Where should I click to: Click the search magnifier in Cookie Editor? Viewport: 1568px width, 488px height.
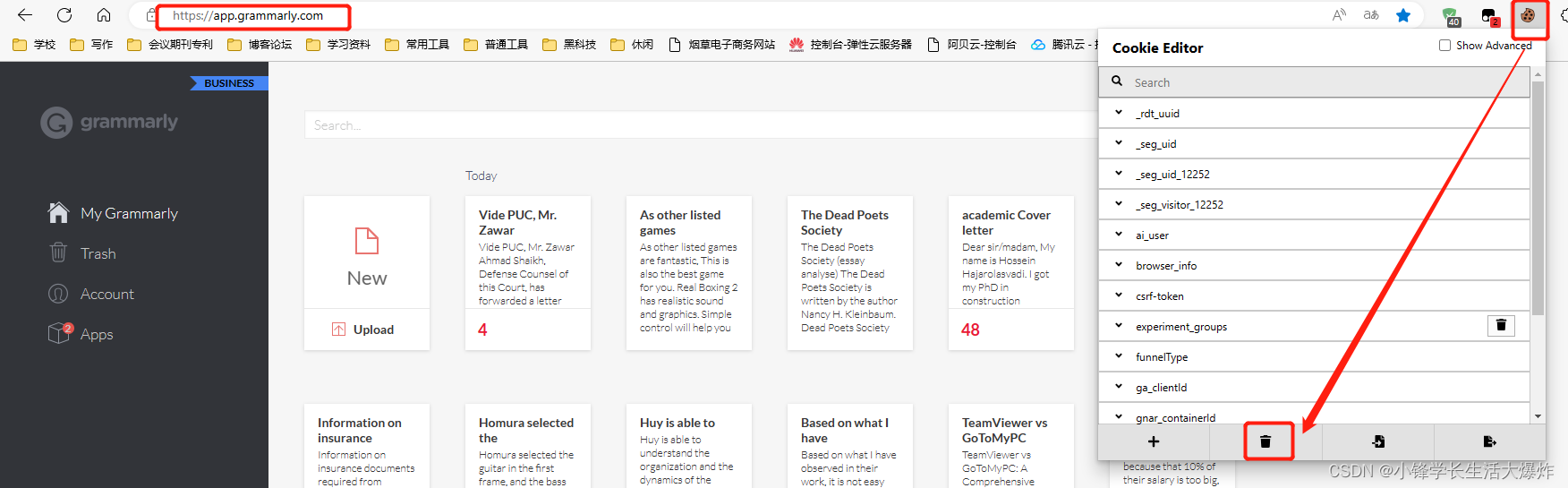pyautogui.click(x=1117, y=81)
